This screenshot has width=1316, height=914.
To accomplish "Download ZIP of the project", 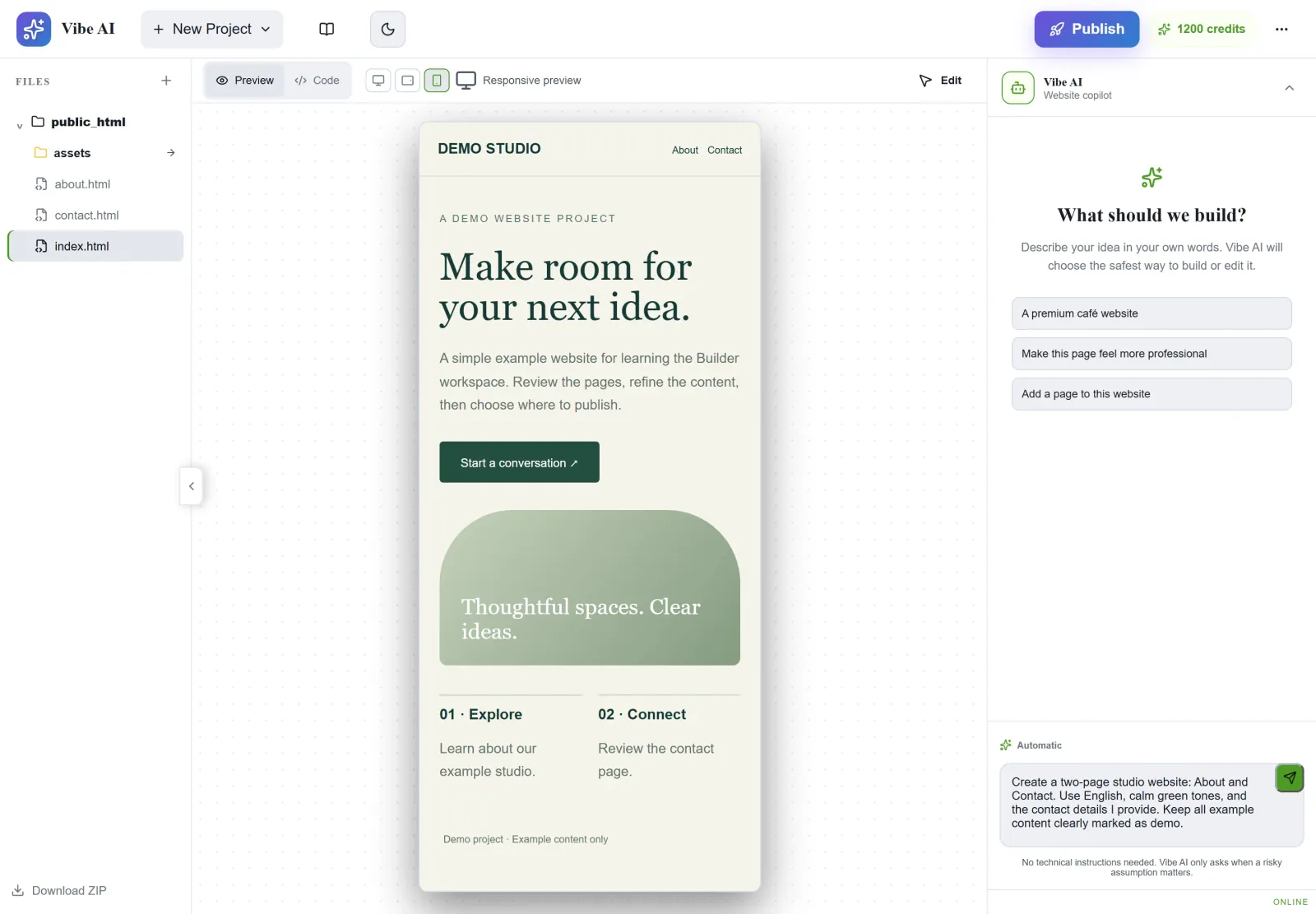I will coord(59,891).
